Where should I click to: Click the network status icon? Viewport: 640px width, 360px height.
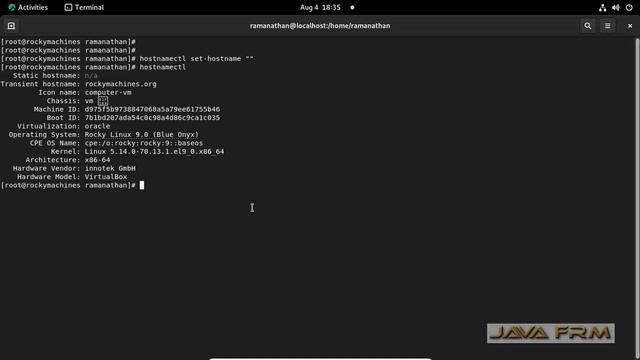(x=602, y=7)
